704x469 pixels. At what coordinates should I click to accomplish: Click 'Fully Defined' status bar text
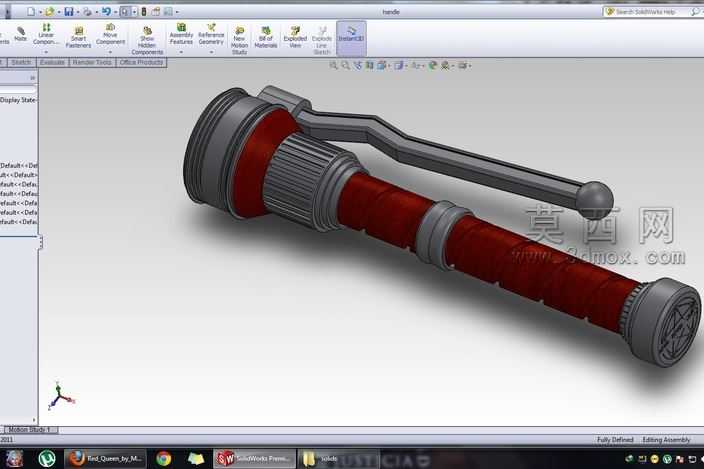point(615,440)
